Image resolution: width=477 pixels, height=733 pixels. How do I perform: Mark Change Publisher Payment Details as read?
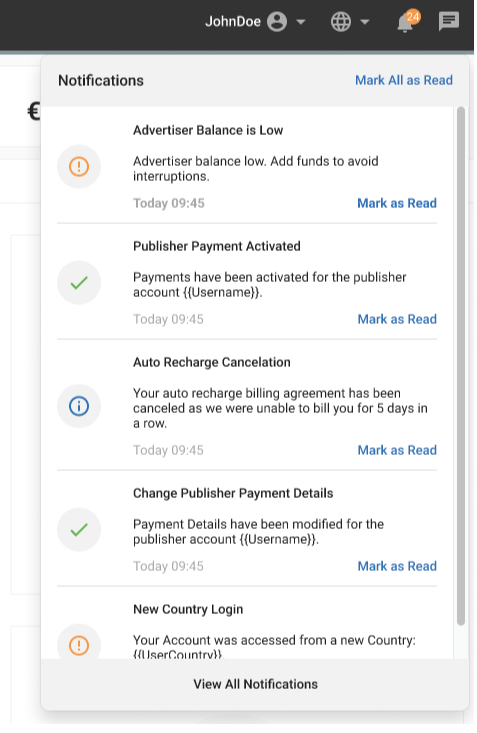tap(397, 566)
